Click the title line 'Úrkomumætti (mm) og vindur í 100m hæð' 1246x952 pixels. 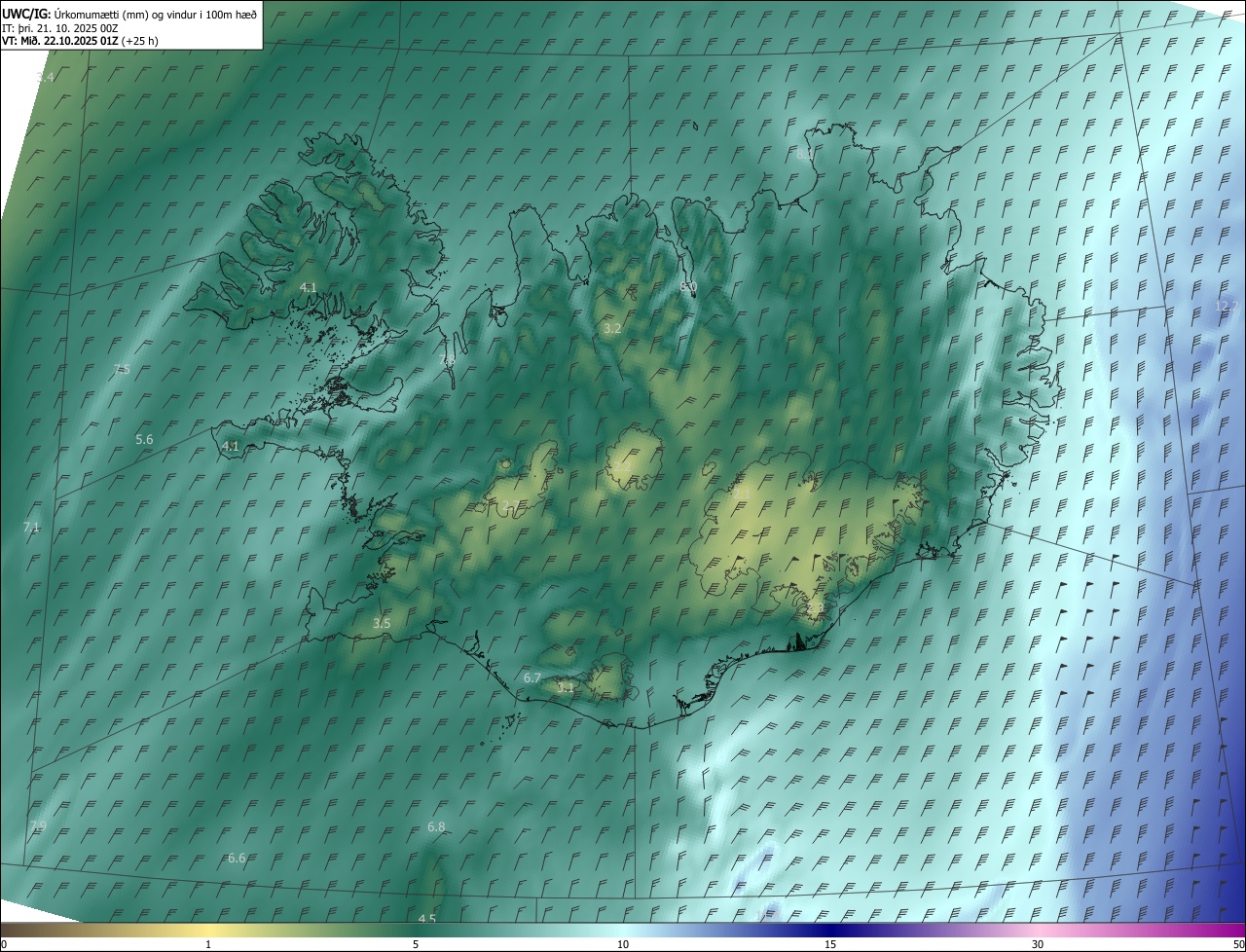155,14
